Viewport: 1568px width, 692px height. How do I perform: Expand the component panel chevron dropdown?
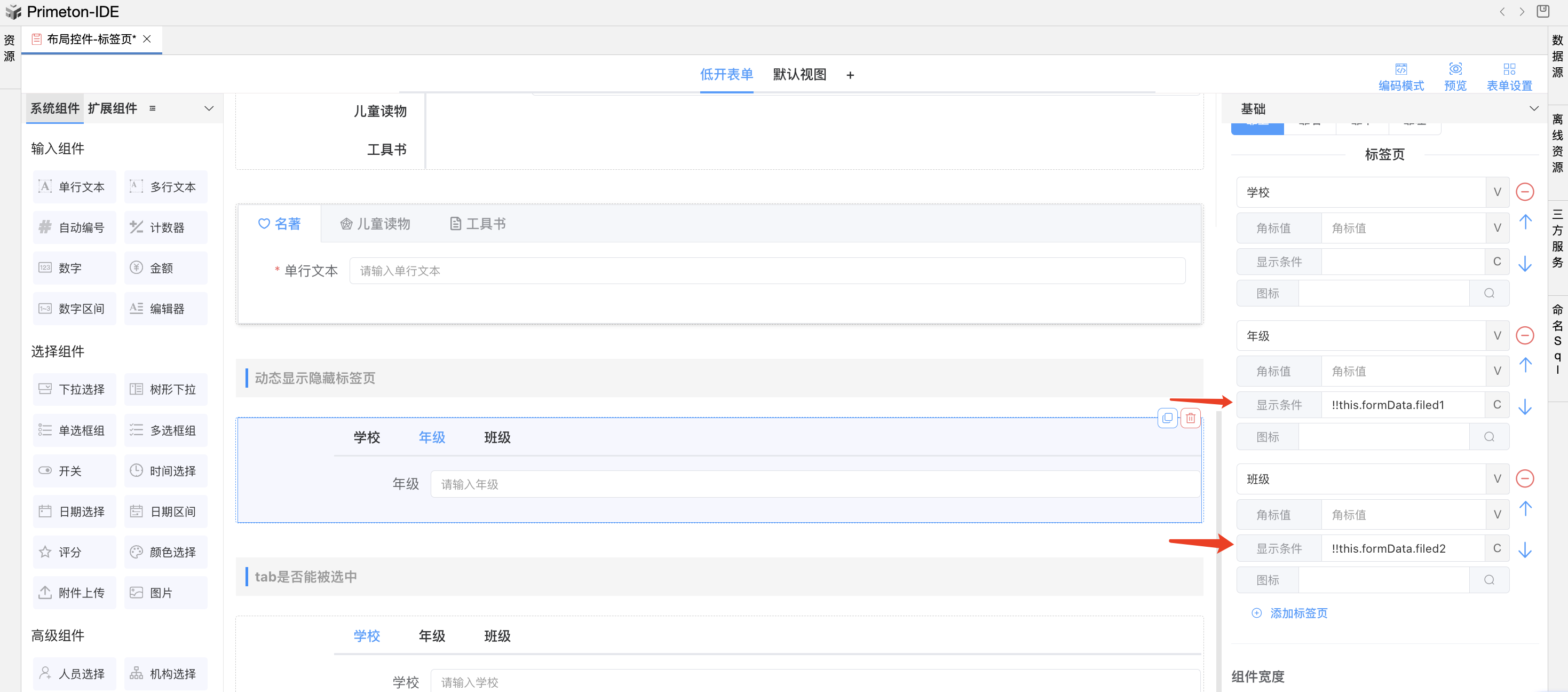(209, 108)
